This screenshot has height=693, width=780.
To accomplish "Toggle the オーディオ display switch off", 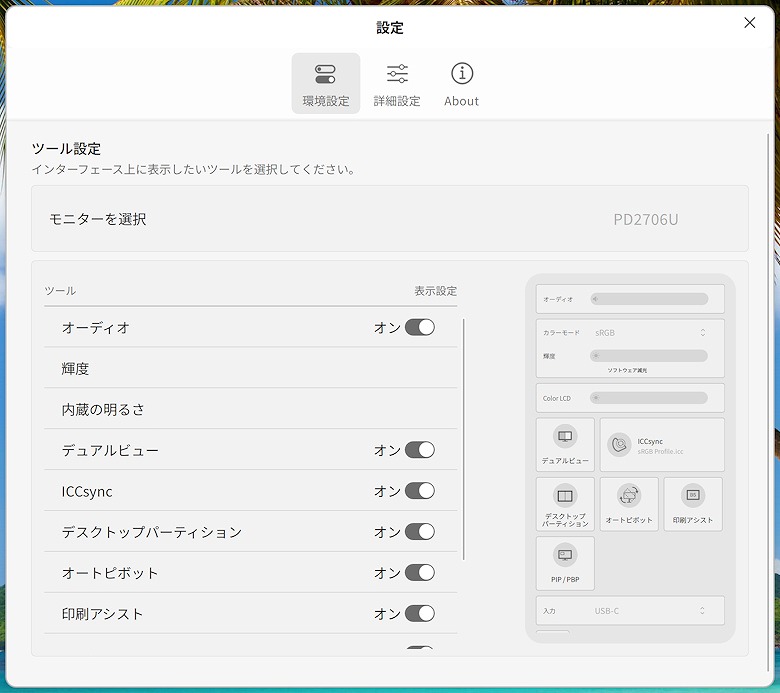I will [420, 327].
